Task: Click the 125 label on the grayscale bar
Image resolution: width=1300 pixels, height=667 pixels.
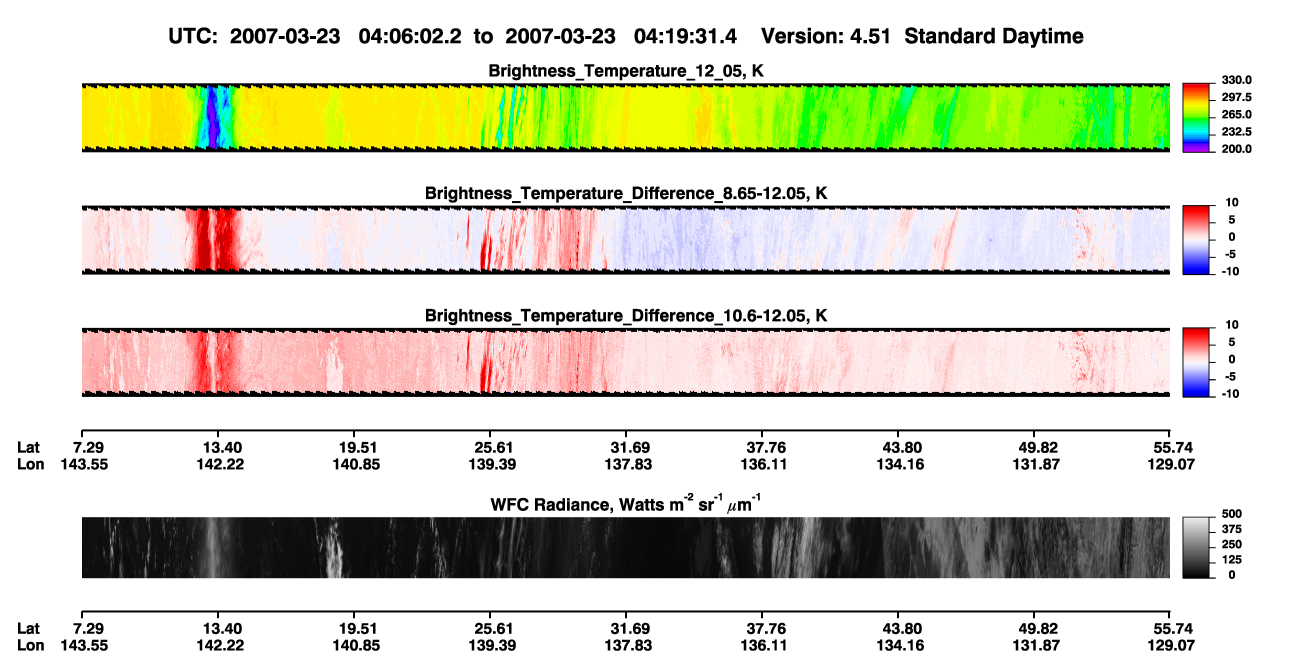Action: click(x=1233, y=560)
